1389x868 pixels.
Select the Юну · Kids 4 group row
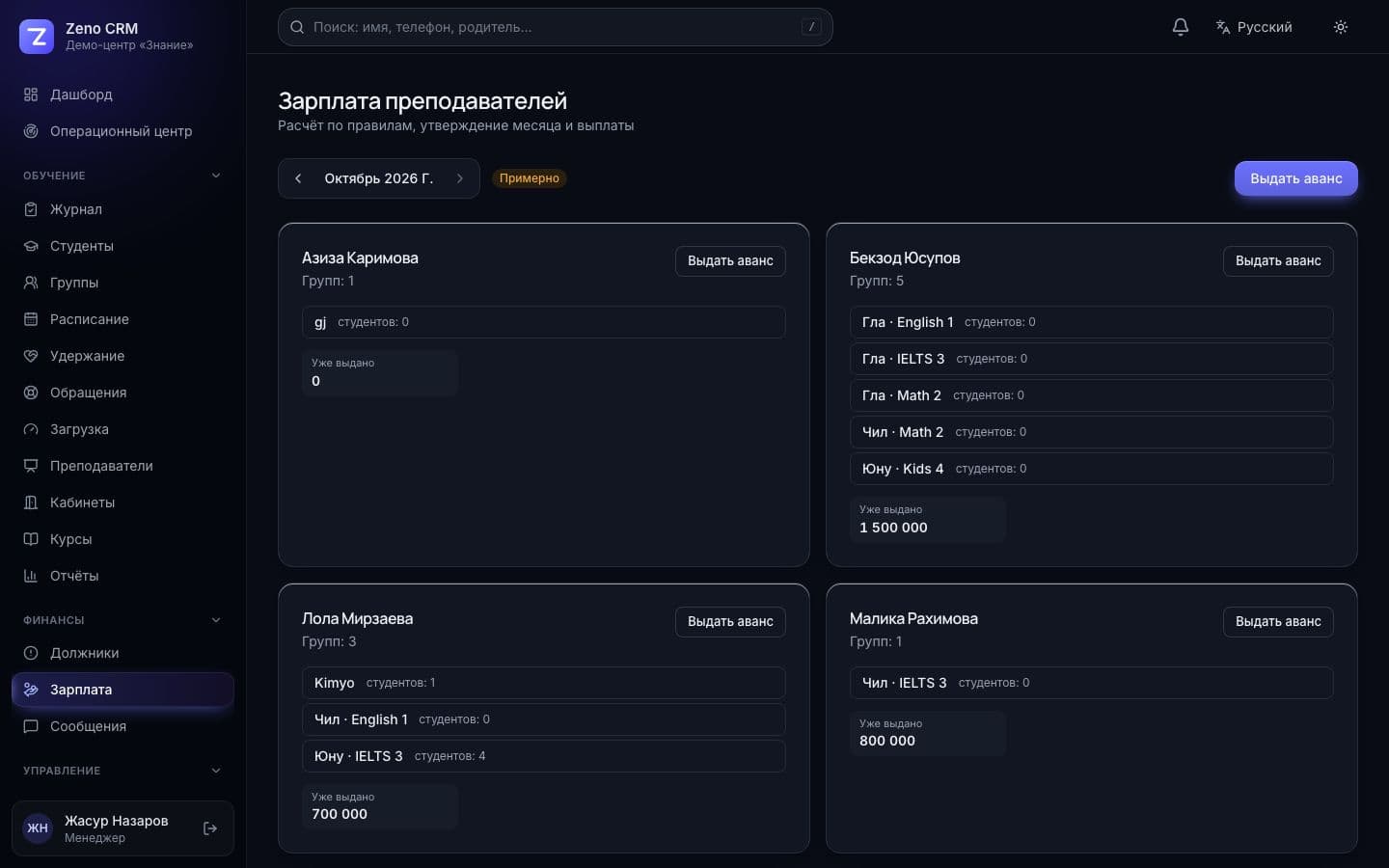point(1091,469)
